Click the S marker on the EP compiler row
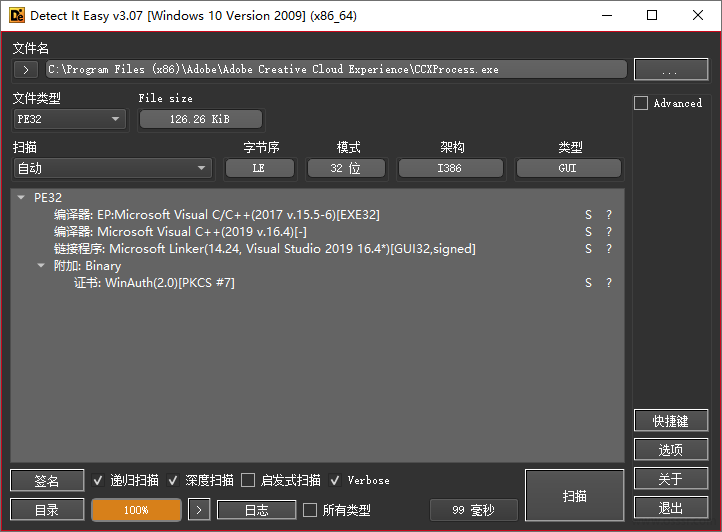722x532 pixels. [x=589, y=215]
